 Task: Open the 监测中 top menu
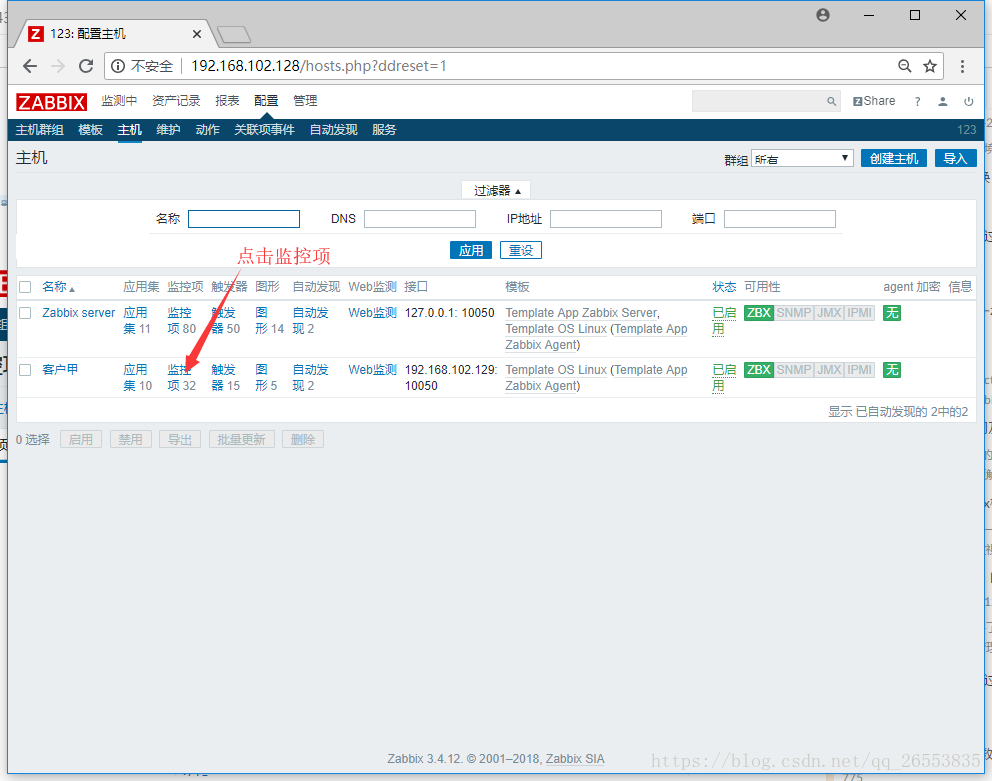119,101
